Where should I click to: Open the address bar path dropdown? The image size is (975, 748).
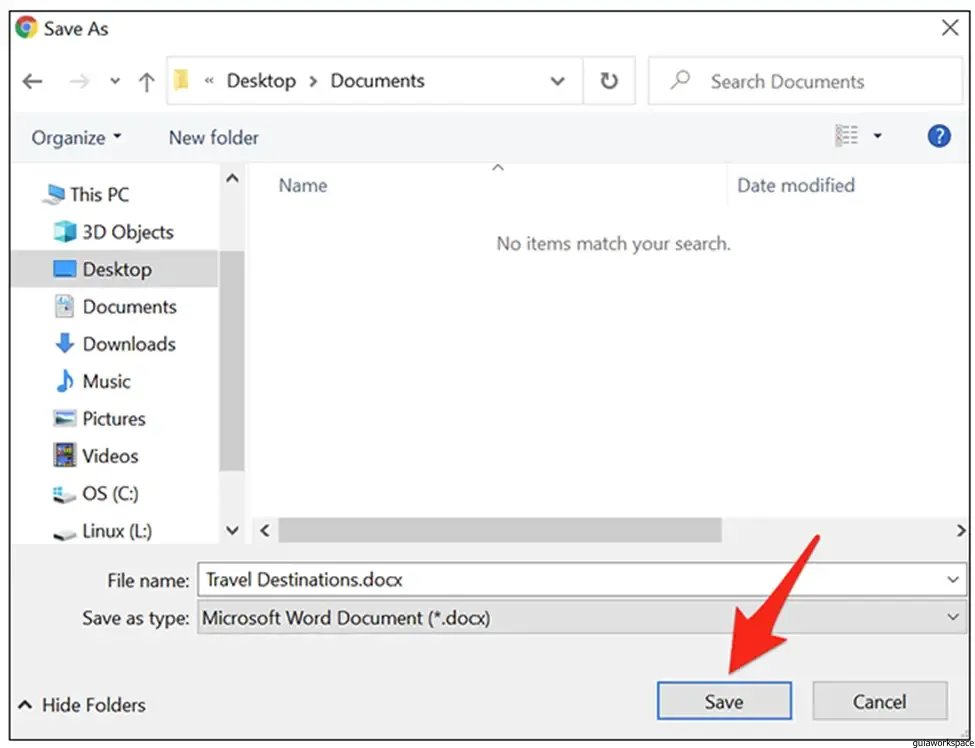558,82
